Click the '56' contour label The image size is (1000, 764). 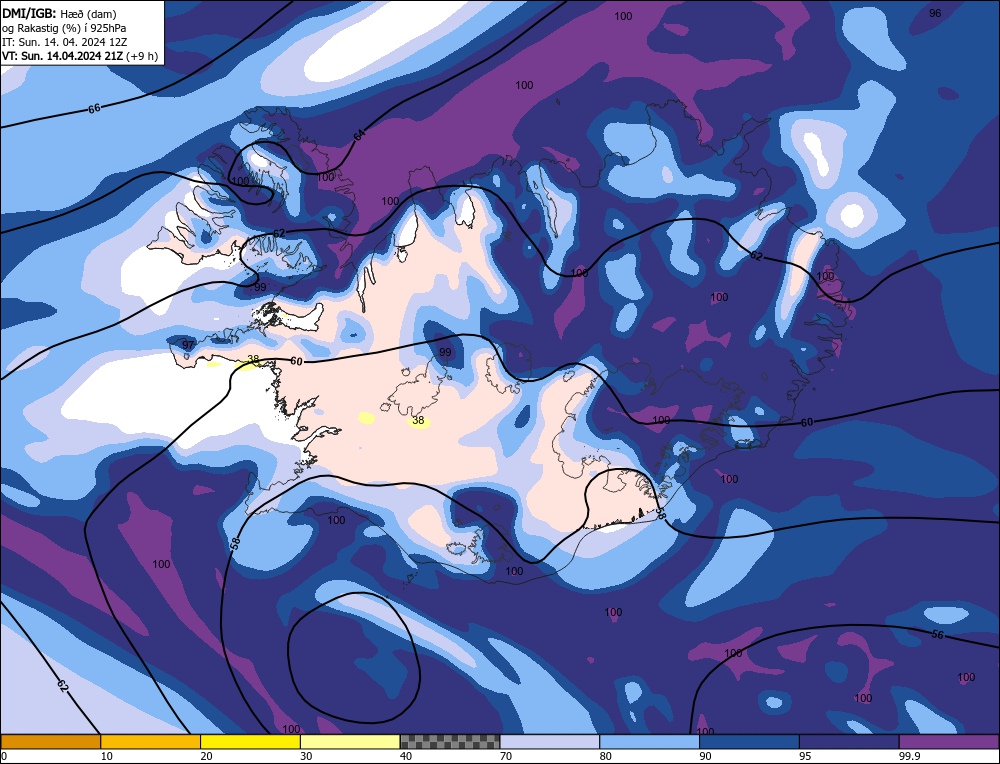(x=938, y=635)
